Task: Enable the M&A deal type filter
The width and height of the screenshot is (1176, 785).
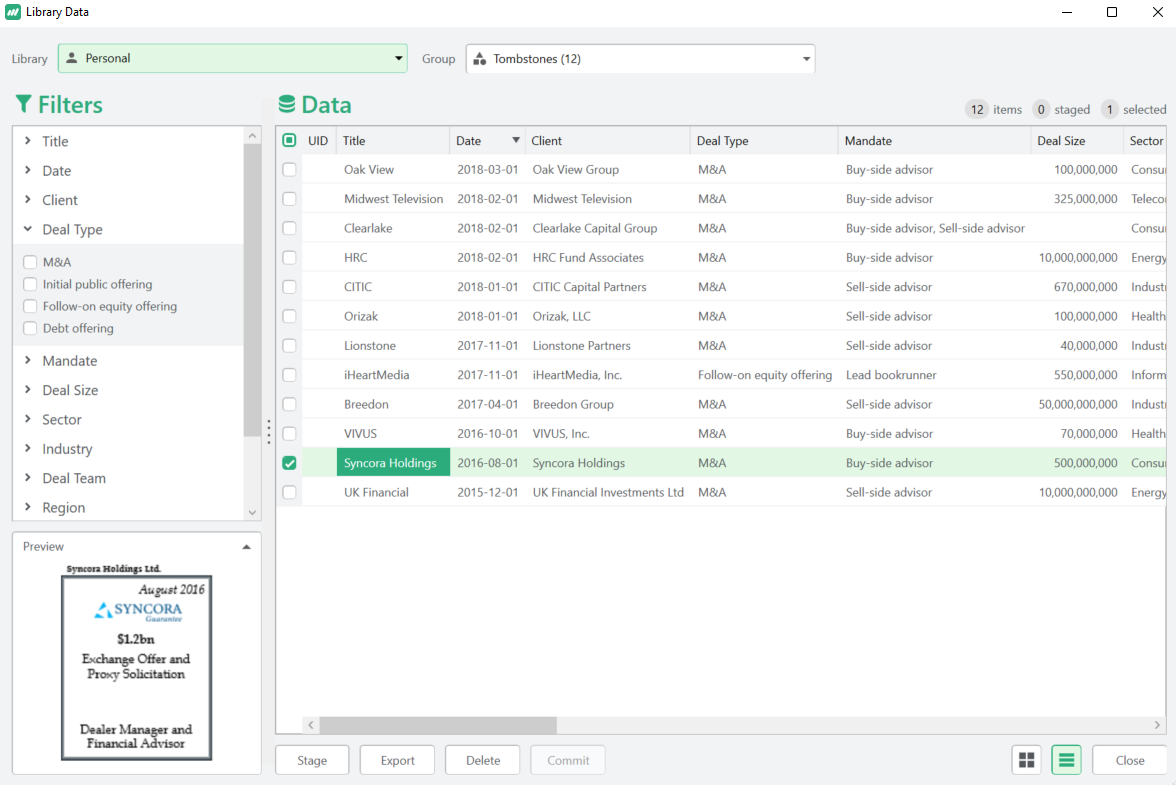Action: click(x=31, y=263)
